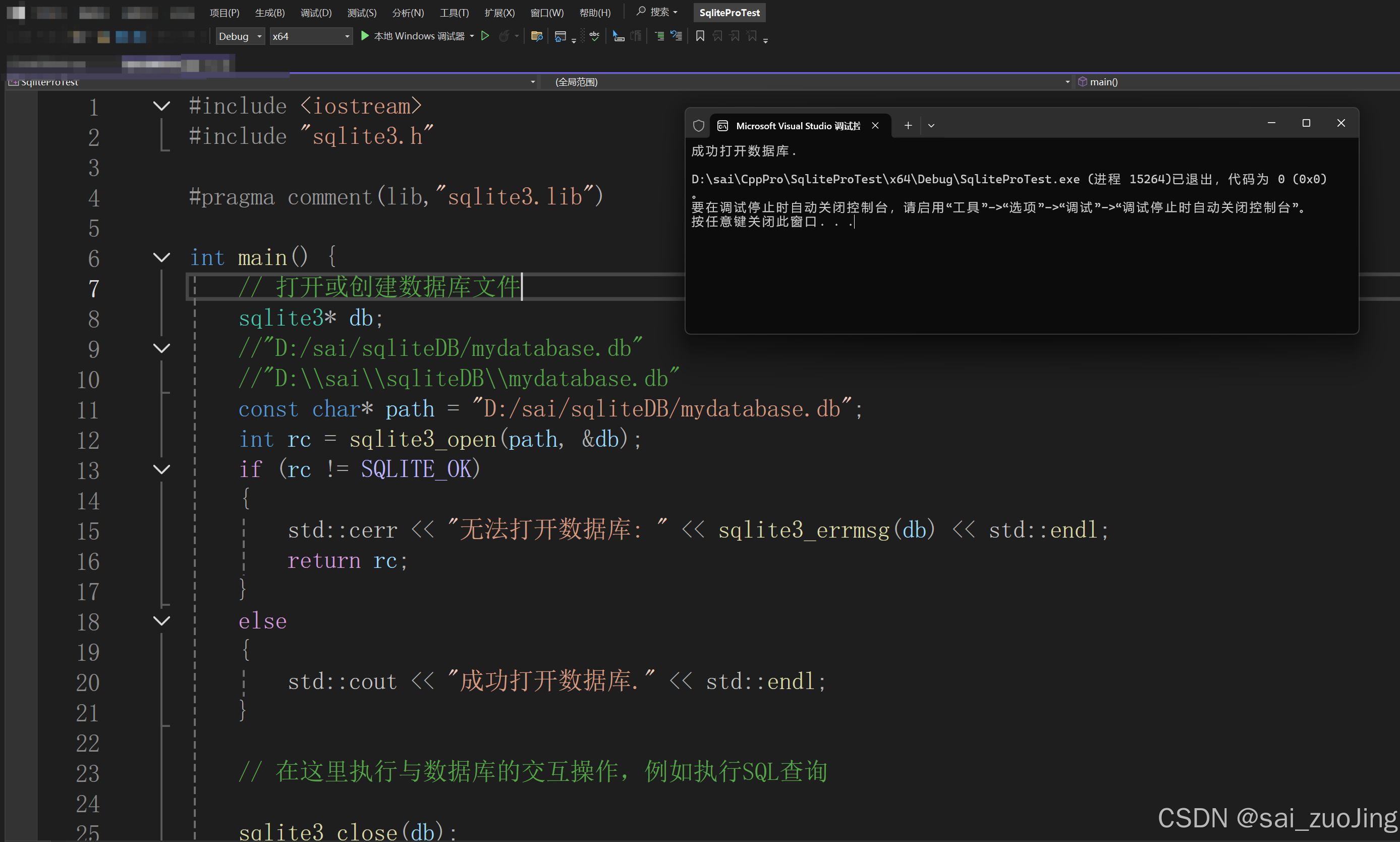Open the 调试(D) menu
The height and width of the screenshot is (842, 1400).
coord(316,13)
